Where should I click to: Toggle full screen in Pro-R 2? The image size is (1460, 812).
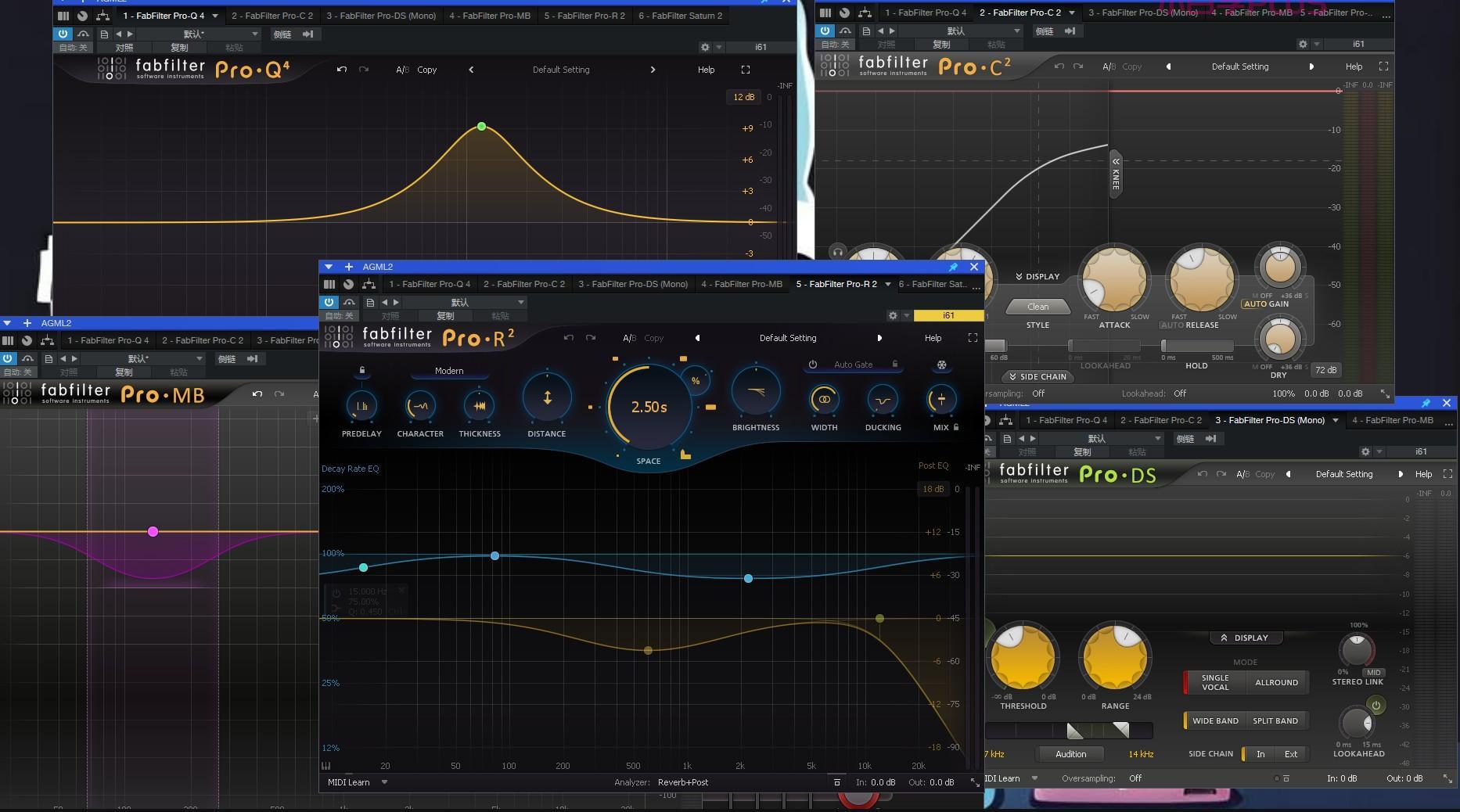coord(973,338)
